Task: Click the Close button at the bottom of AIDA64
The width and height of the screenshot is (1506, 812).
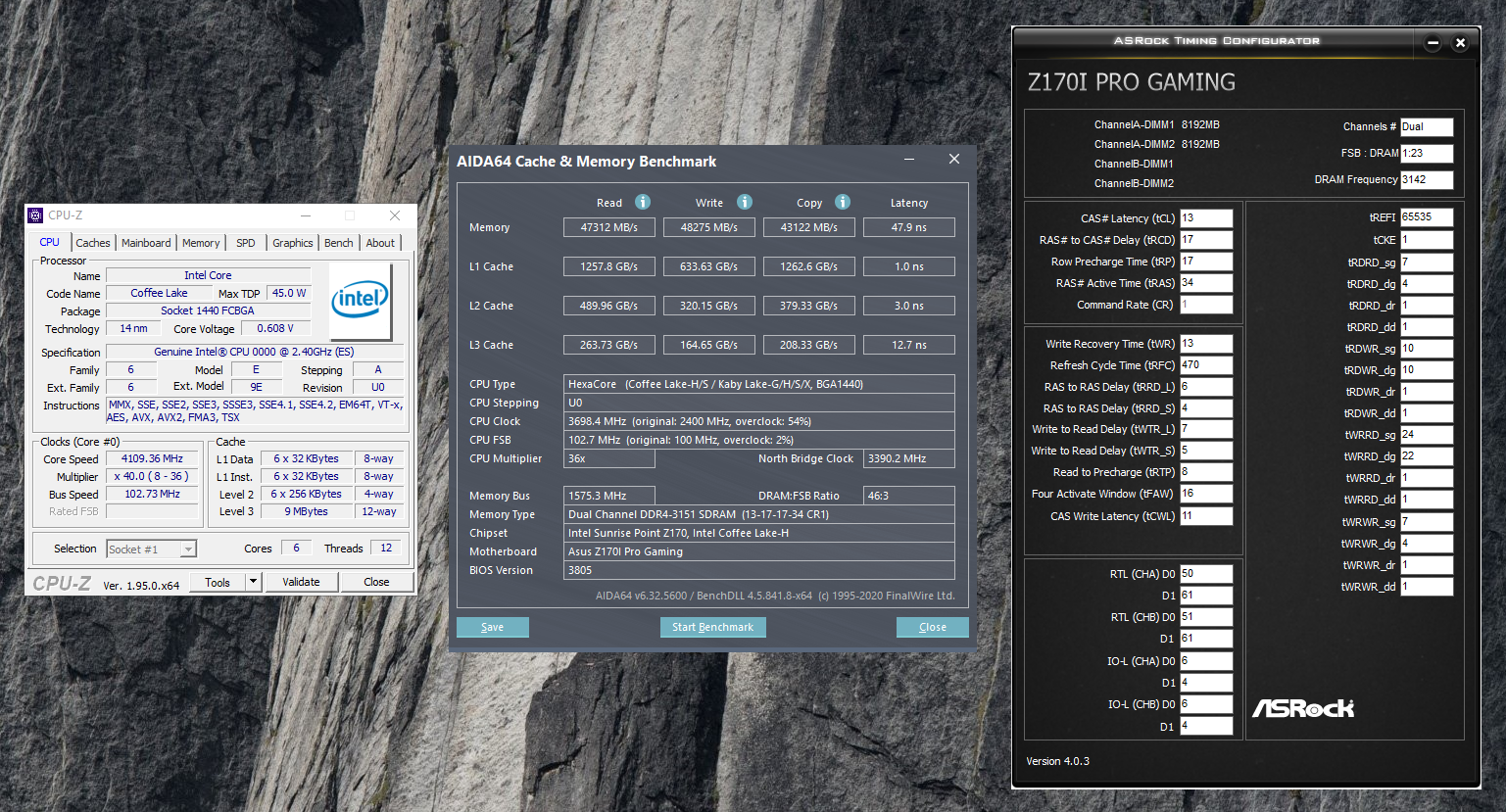Action: pos(933,627)
